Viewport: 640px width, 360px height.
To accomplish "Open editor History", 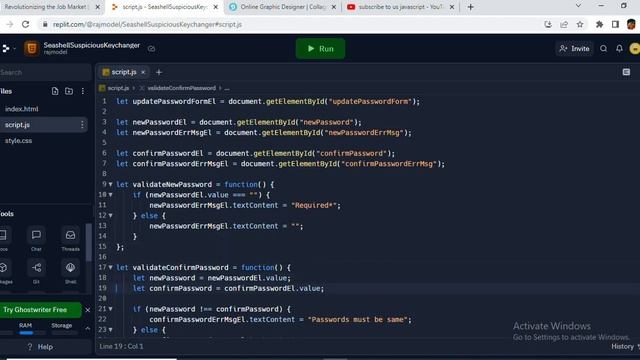I will point(622,347).
